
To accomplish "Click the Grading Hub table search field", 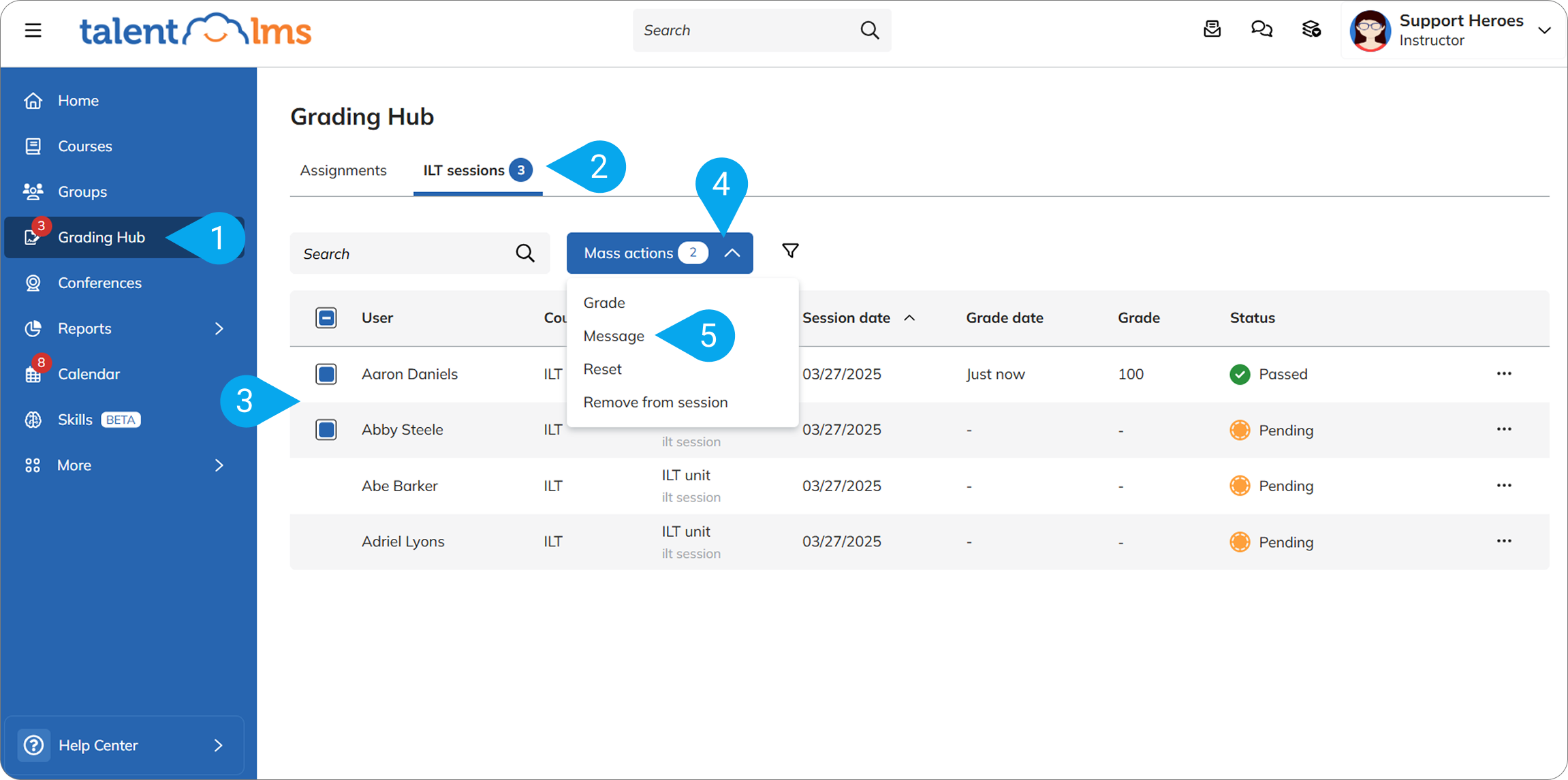I will [420, 253].
